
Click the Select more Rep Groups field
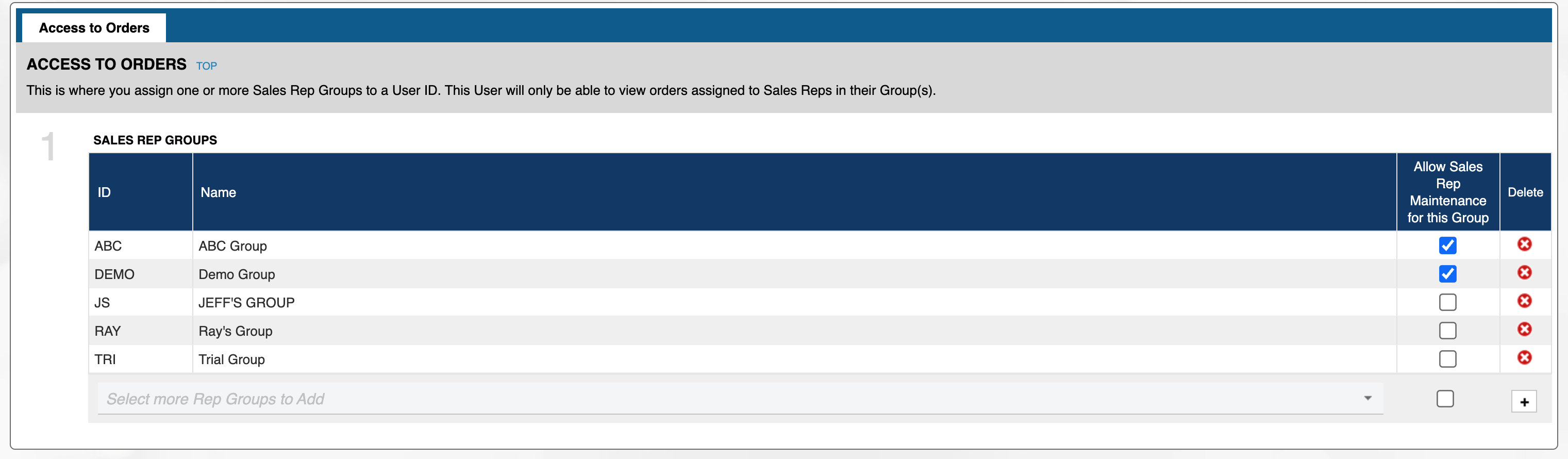tap(730, 399)
